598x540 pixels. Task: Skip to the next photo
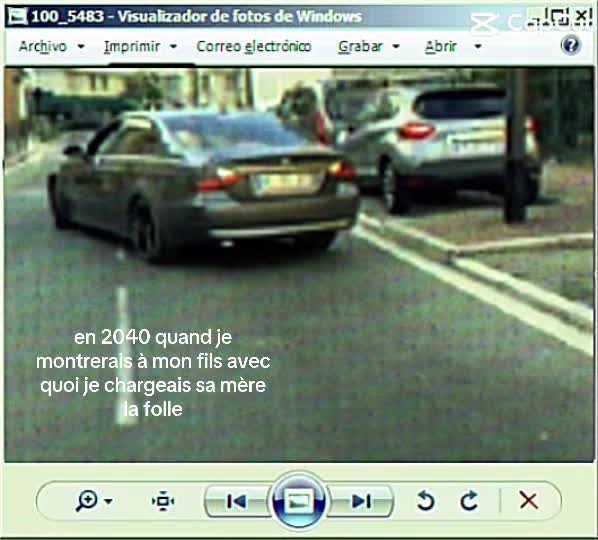(362, 501)
